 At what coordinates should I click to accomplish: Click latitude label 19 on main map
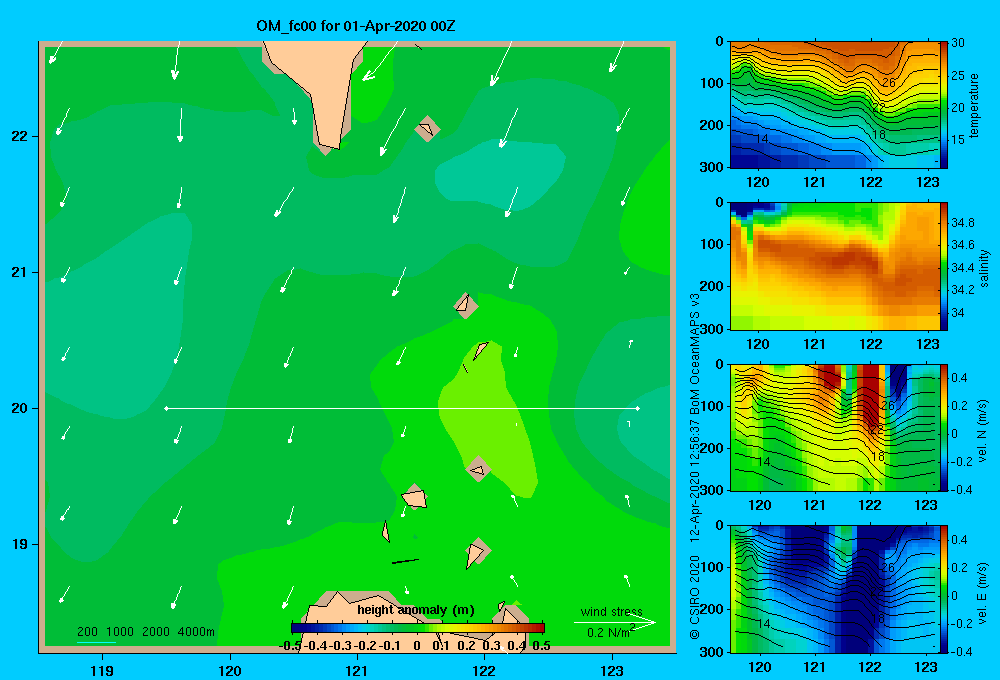[x=20, y=544]
